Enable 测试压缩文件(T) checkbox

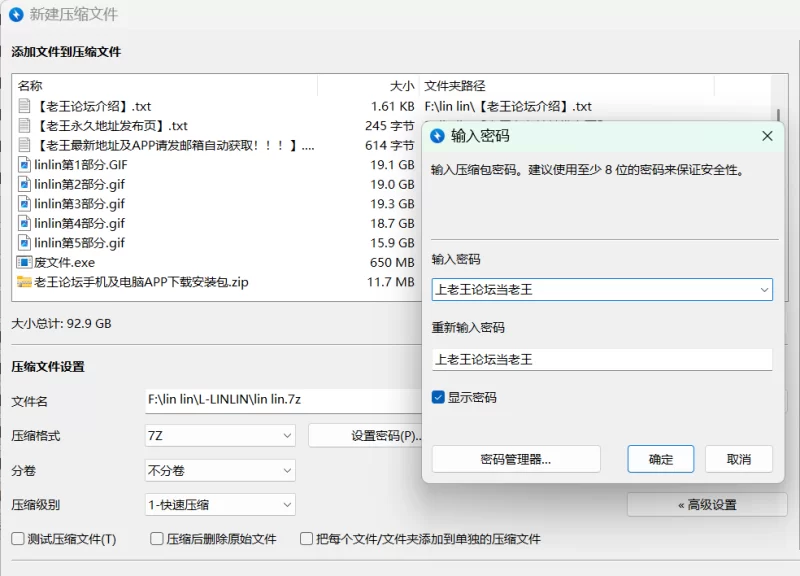click(x=18, y=538)
